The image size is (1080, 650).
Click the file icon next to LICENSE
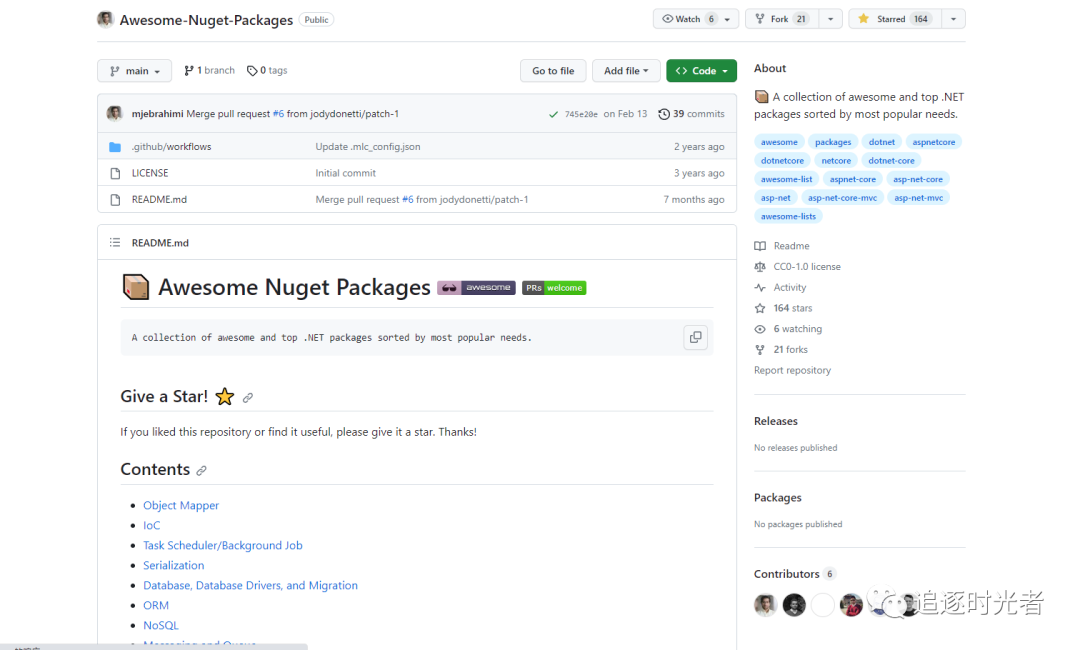point(115,173)
